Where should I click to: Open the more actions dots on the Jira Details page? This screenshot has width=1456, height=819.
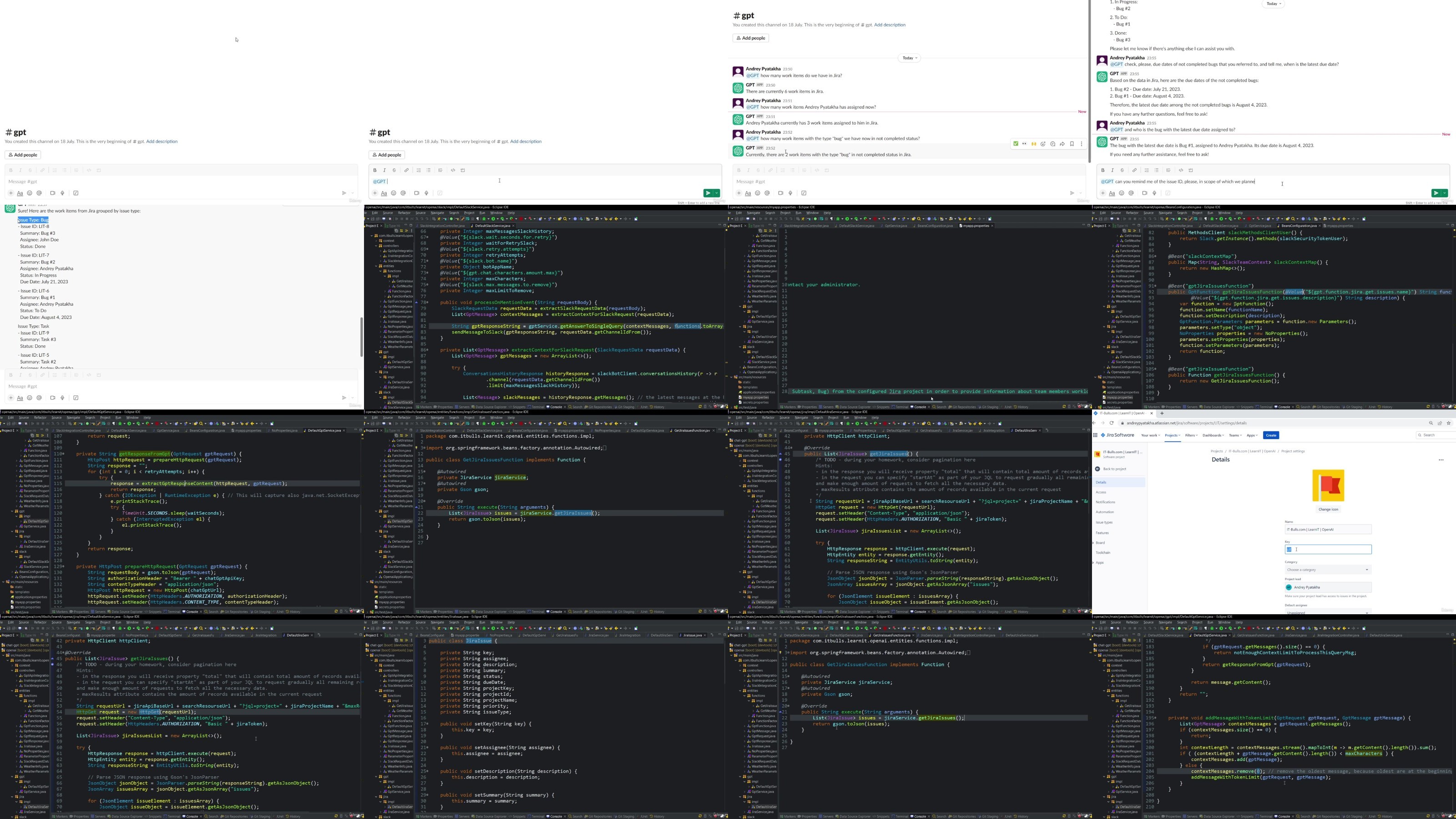click(x=1441, y=460)
